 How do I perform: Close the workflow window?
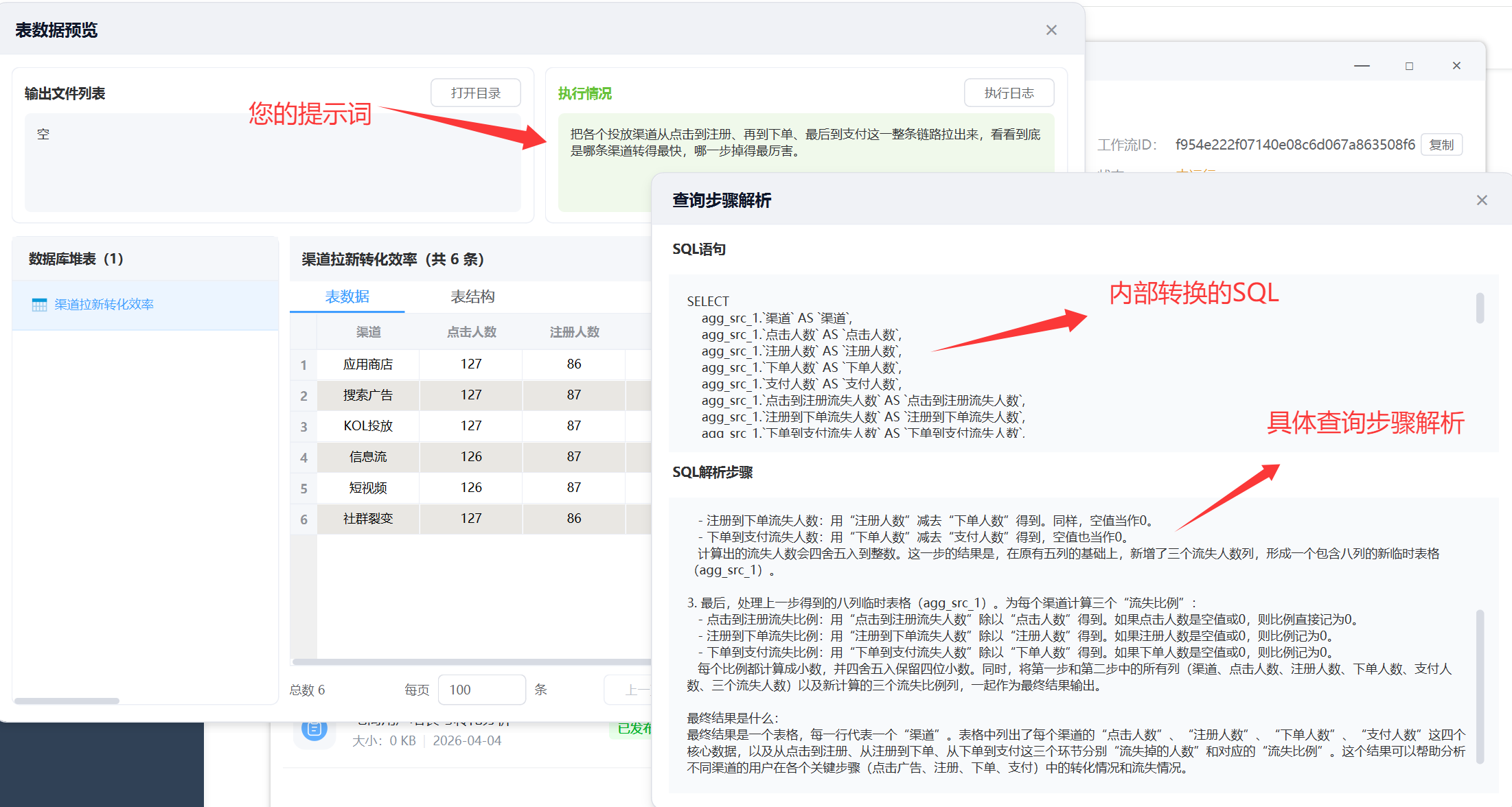[1456, 66]
